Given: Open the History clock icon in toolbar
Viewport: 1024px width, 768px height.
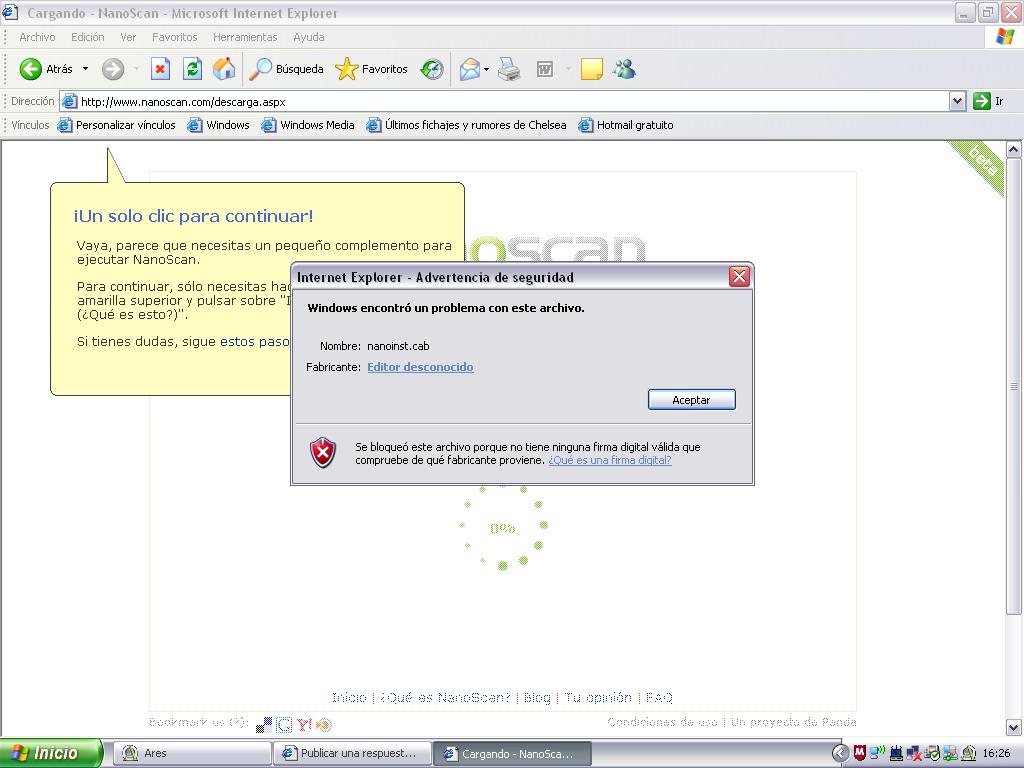Looking at the screenshot, I should point(432,69).
